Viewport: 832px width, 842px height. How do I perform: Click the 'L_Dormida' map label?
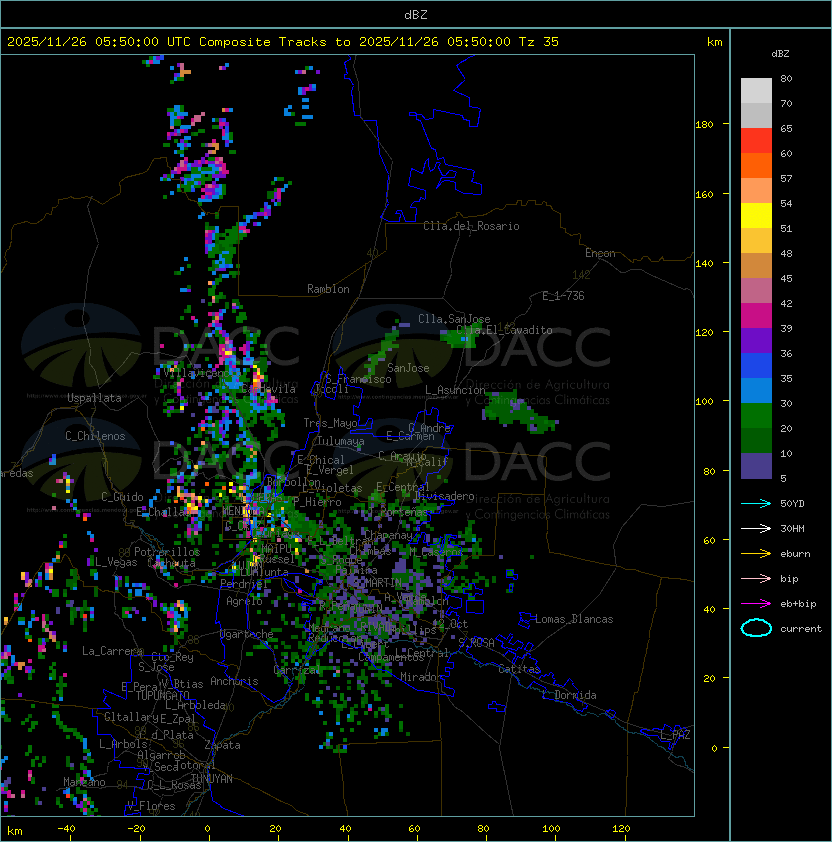coord(569,695)
